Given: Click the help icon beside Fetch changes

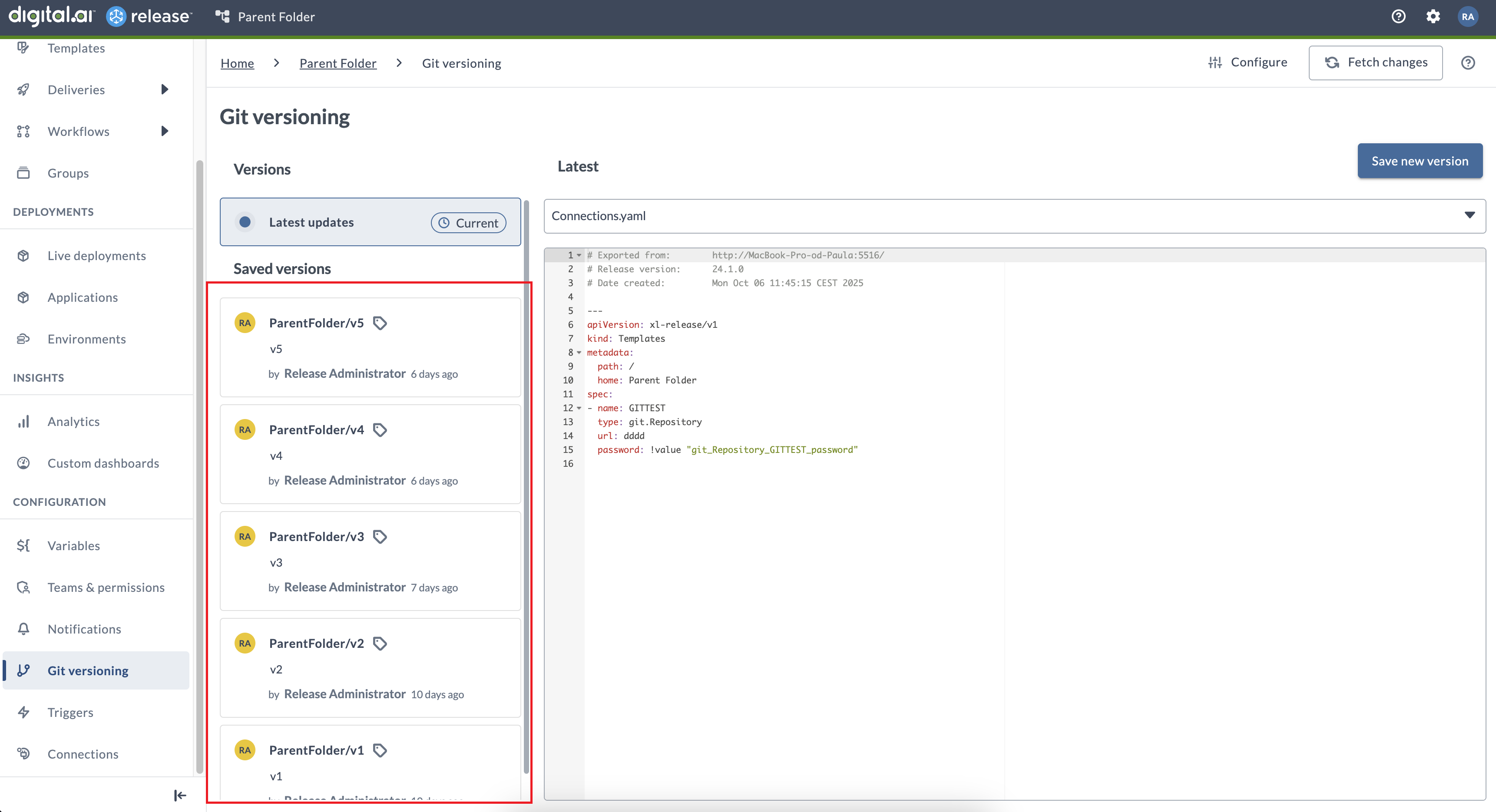Looking at the screenshot, I should [1467, 63].
